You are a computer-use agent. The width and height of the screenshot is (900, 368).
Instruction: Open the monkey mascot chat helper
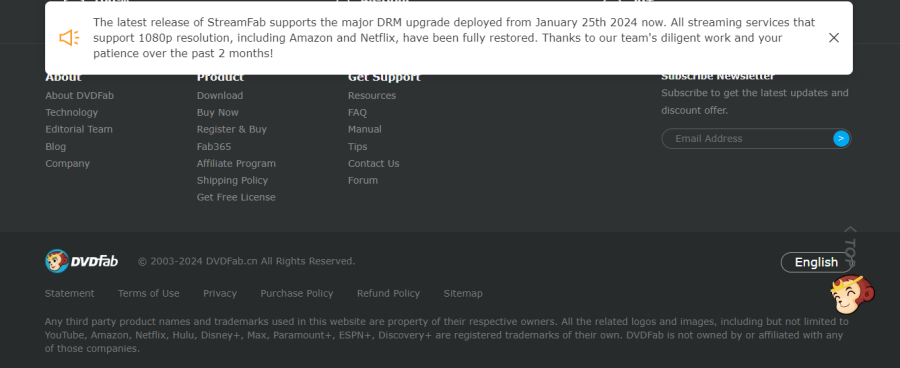852,295
